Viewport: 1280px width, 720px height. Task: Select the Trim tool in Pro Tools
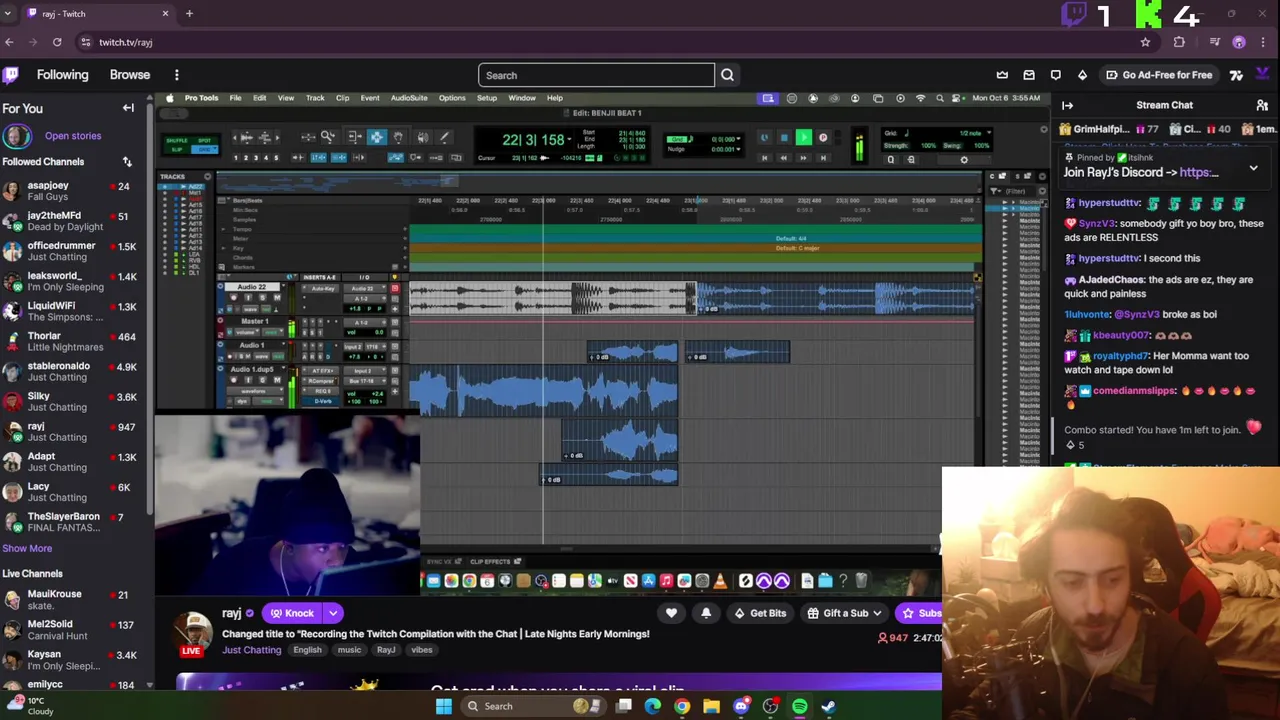(x=354, y=137)
